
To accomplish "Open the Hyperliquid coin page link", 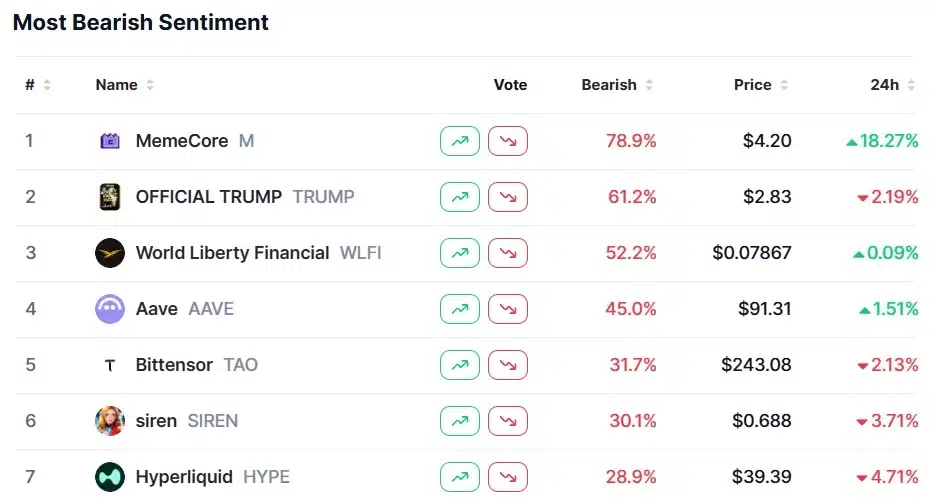I will pyautogui.click(x=184, y=477).
